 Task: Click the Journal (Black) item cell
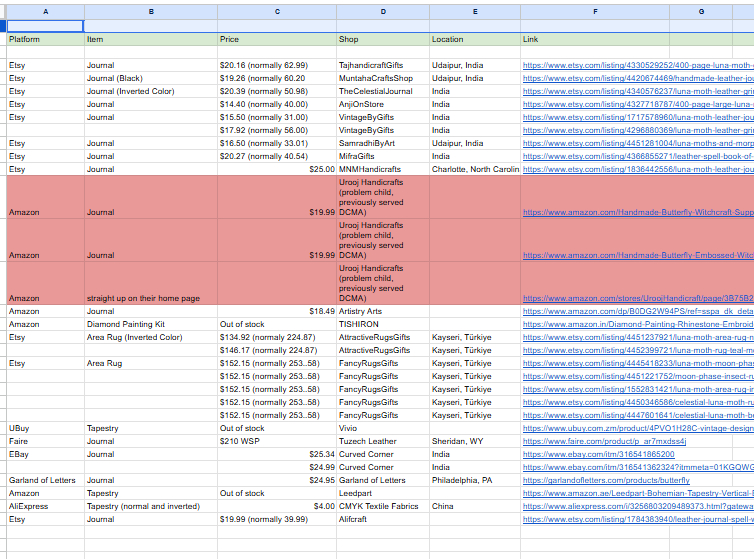[114, 78]
